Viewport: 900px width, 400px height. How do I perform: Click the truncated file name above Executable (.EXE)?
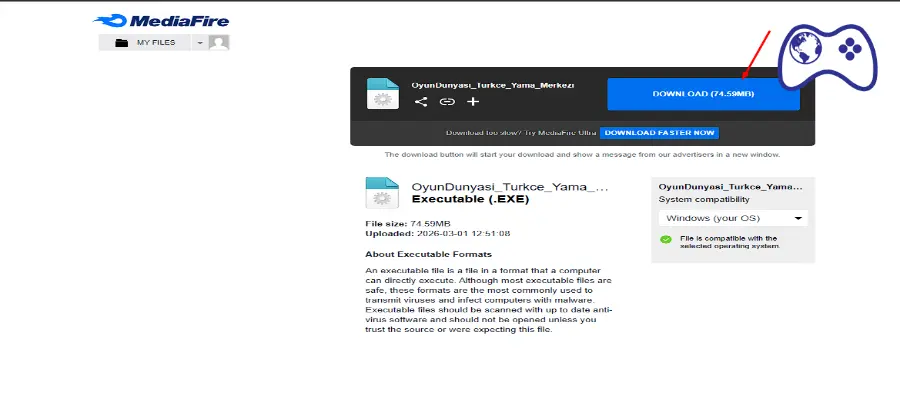(x=509, y=187)
